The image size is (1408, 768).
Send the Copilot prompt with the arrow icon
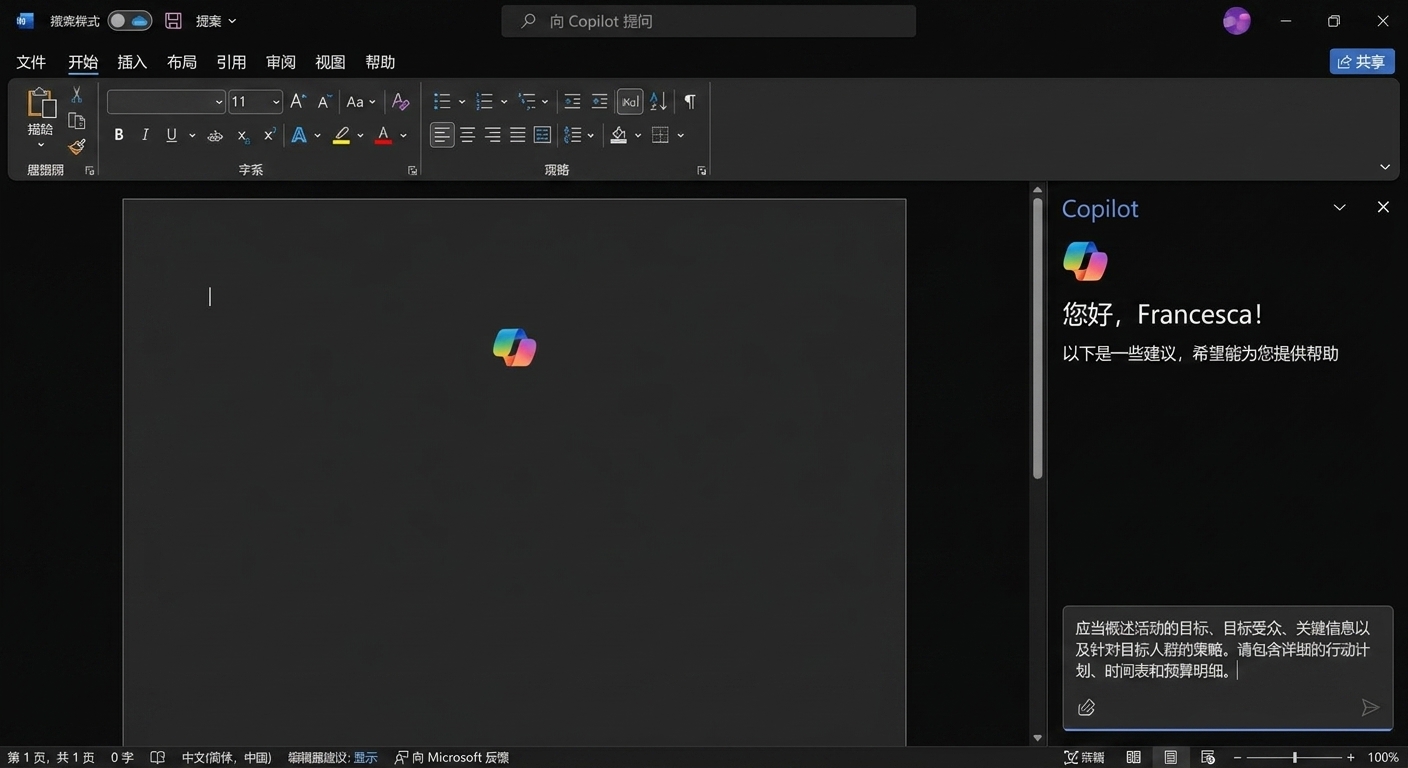[x=1370, y=708]
